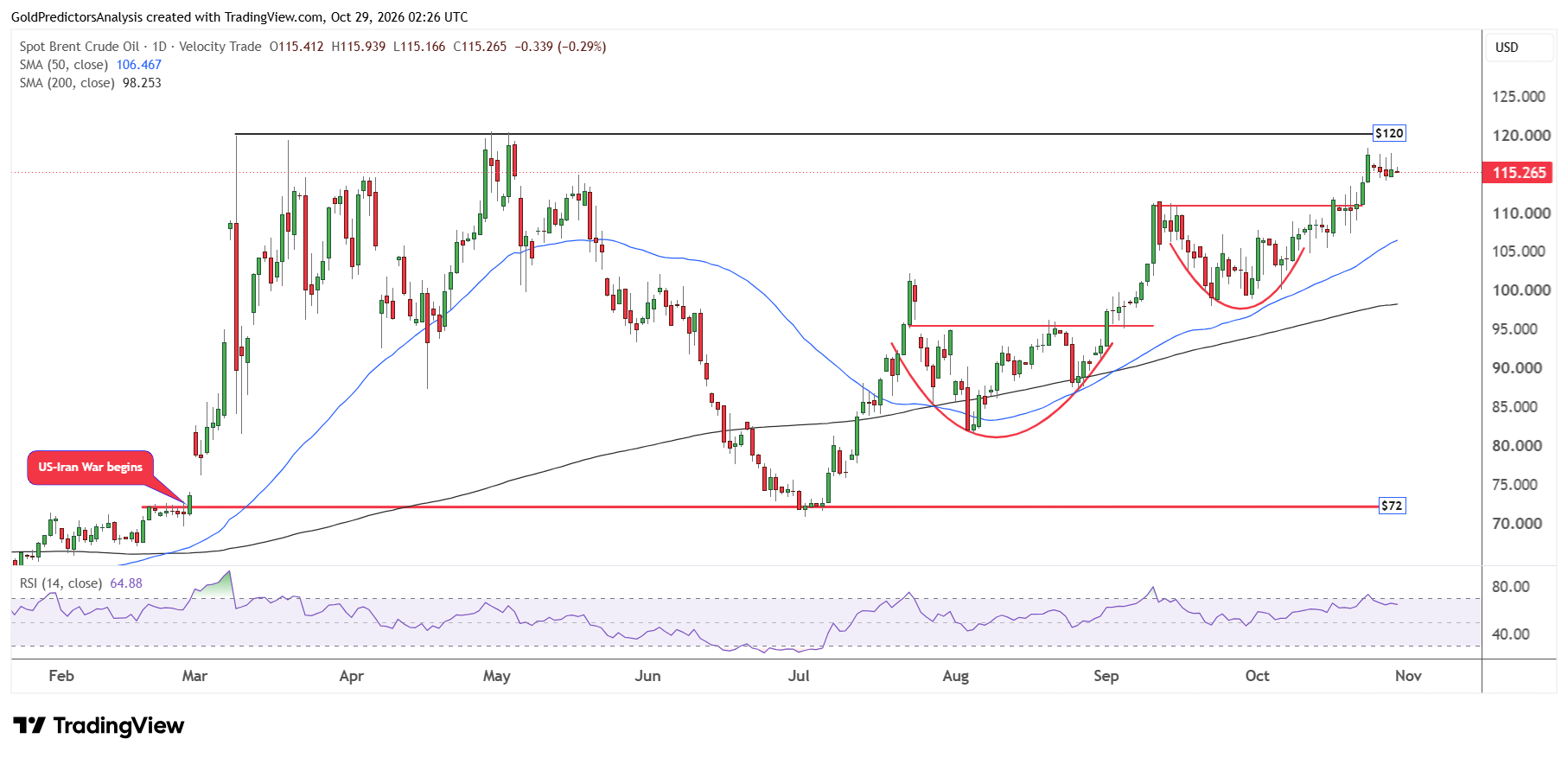The image size is (1568, 758).
Task: Click the SMA (200, close) indicator legend
Action: click(x=67, y=83)
